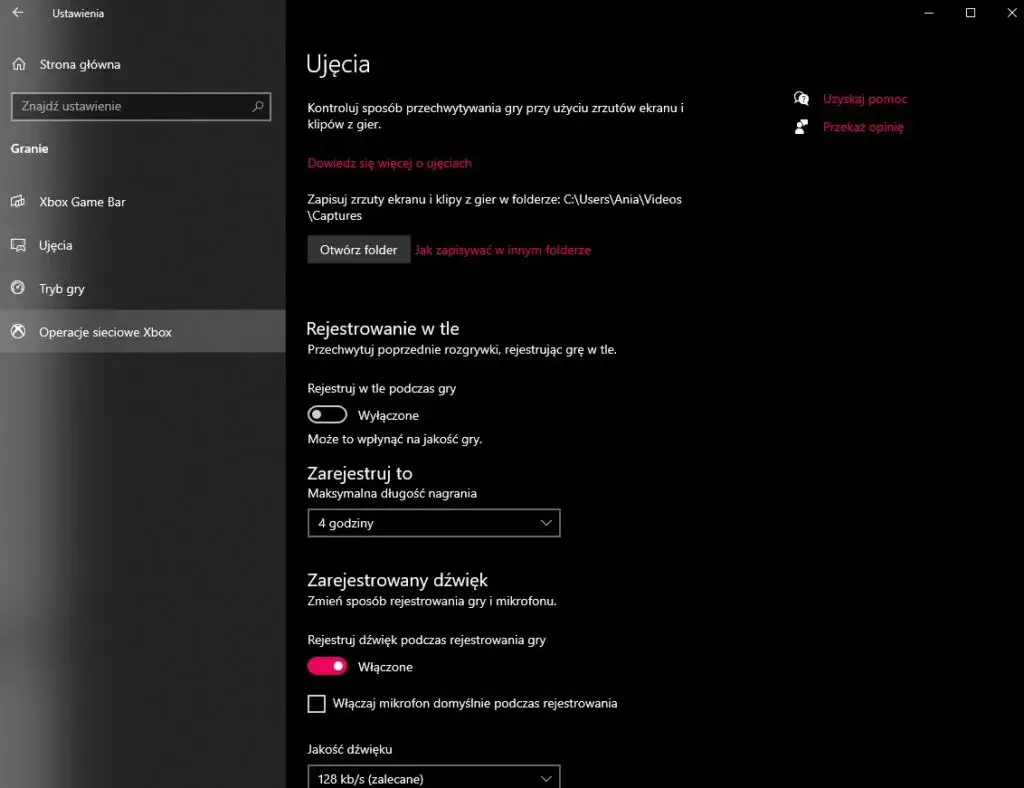
Task: Click the Ujęcia capture icon in sidebar
Action: pyautogui.click(x=20, y=245)
